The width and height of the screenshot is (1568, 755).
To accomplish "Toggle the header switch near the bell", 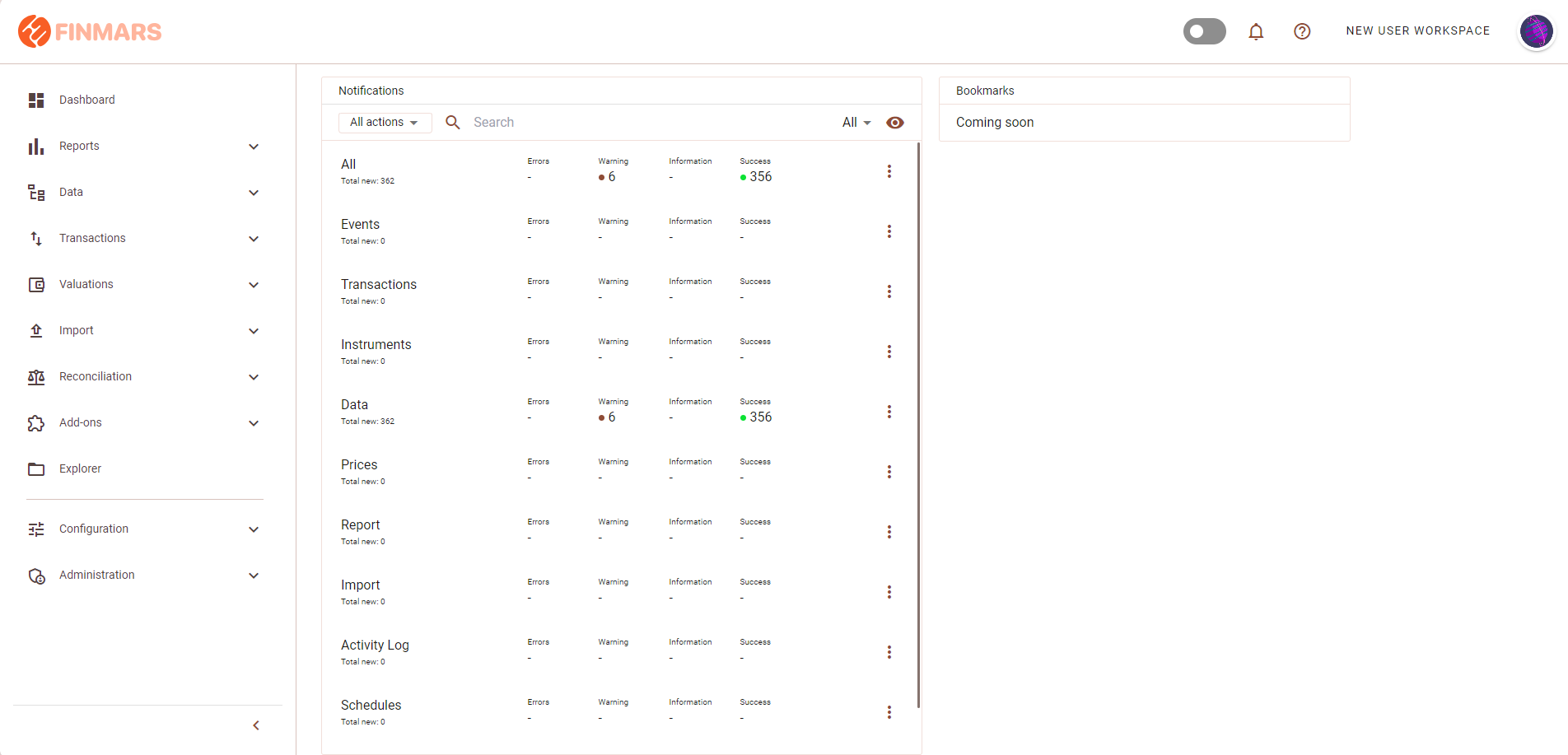I will pyautogui.click(x=1205, y=31).
